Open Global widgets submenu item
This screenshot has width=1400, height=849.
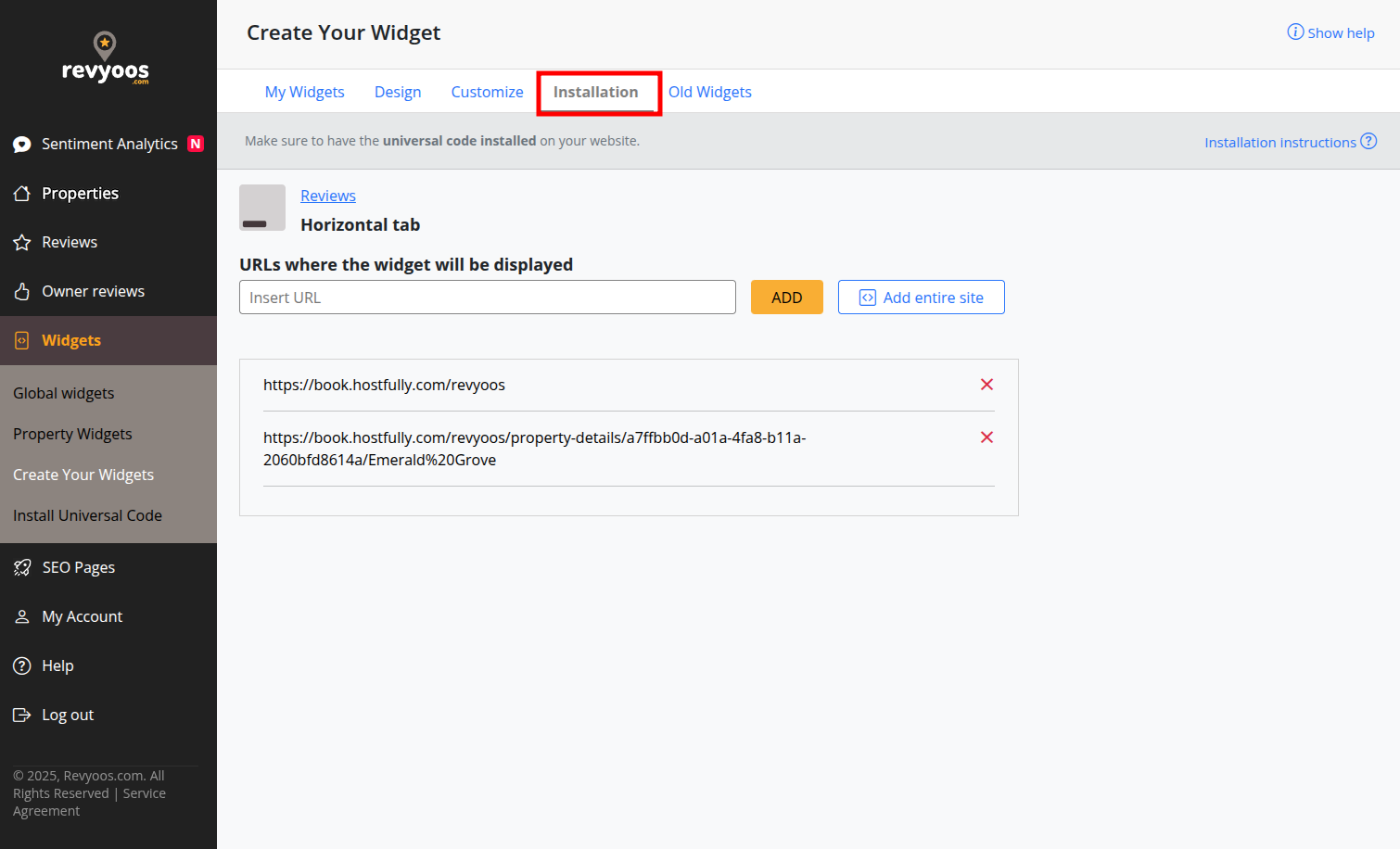click(64, 393)
